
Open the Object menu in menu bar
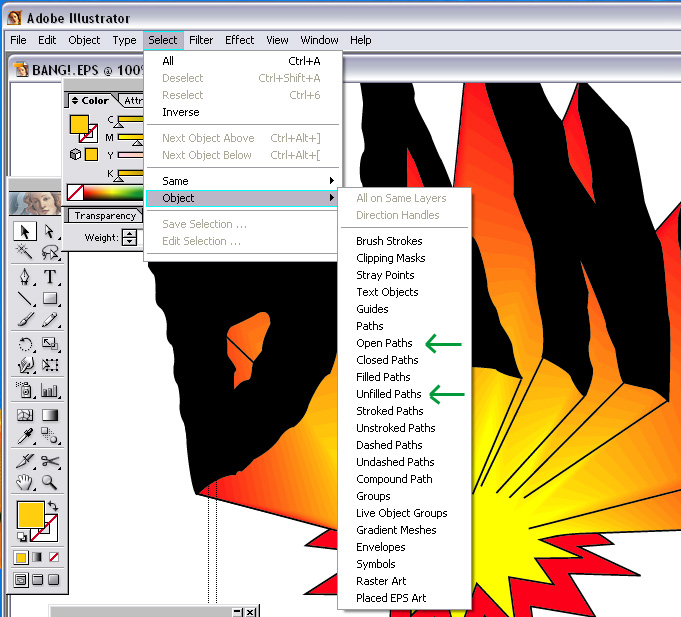[x=84, y=40]
